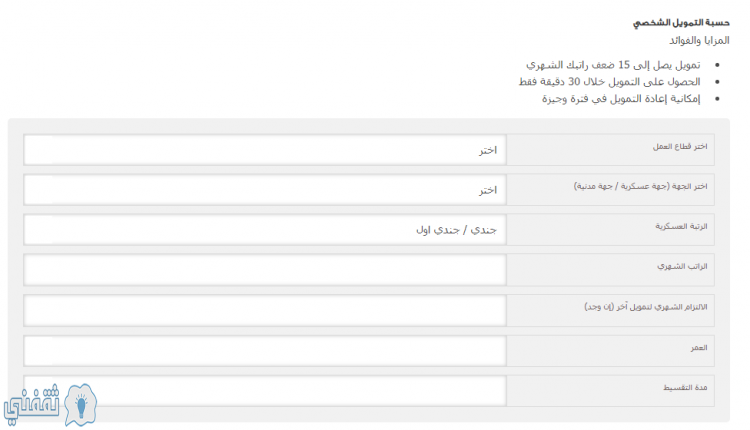Click the الالتزام الشهري (إن وجد) label
This screenshot has height=430, width=750.
click(645, 307)
